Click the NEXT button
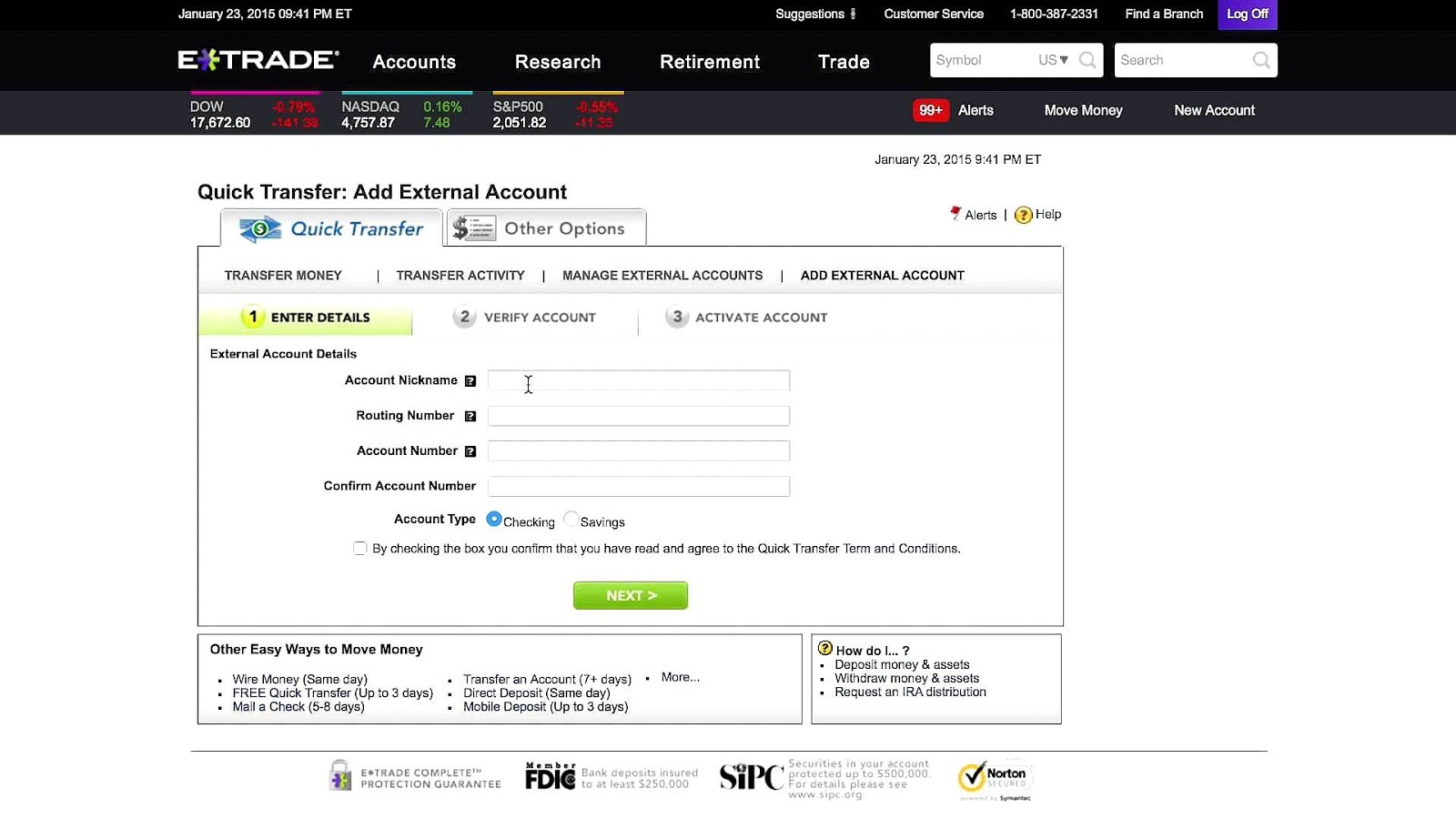 pos(630,595)
